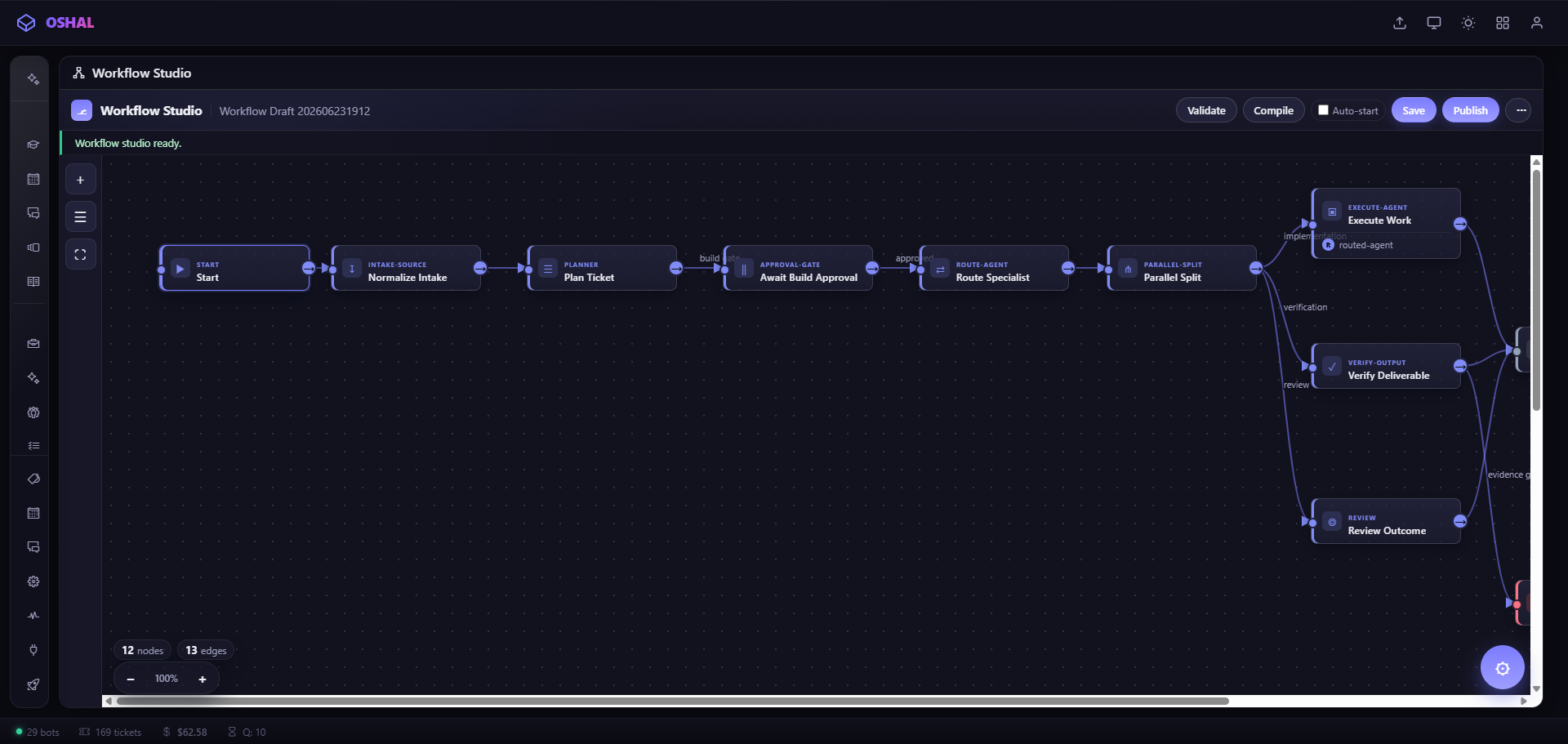1568x744 pixels.
Task: Click the upload/export icon in top bar
Action: click(1400, 23)
